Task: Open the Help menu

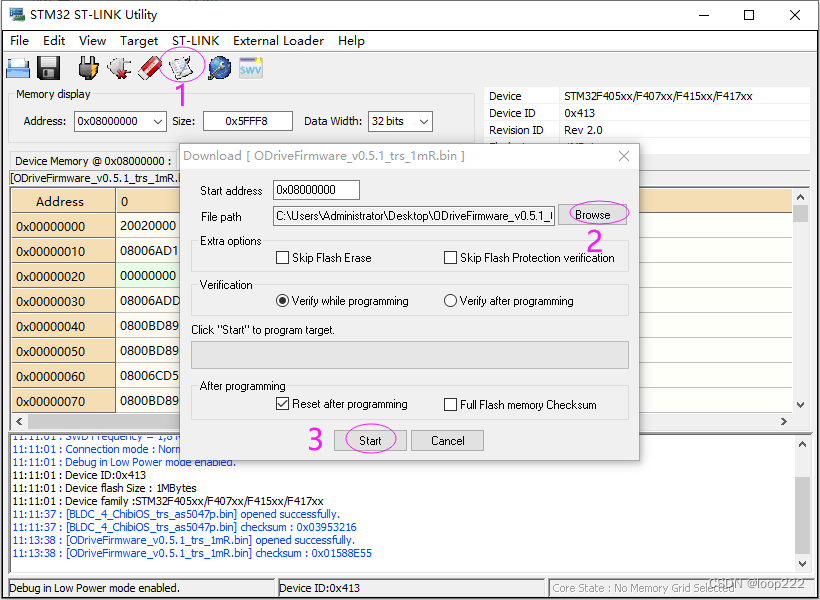Action: coord(351,41)
